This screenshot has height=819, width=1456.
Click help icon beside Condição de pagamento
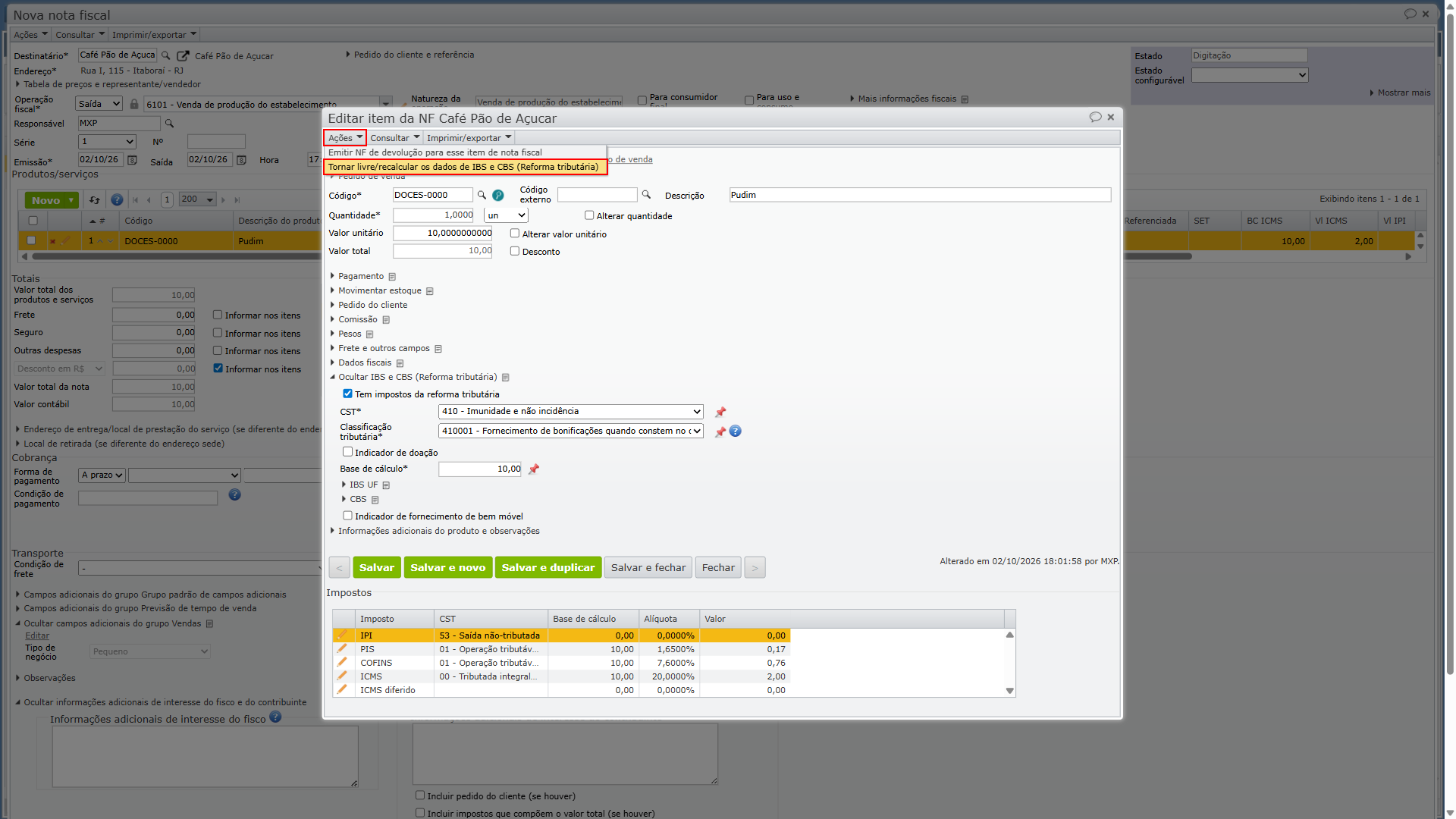(235, 495)
